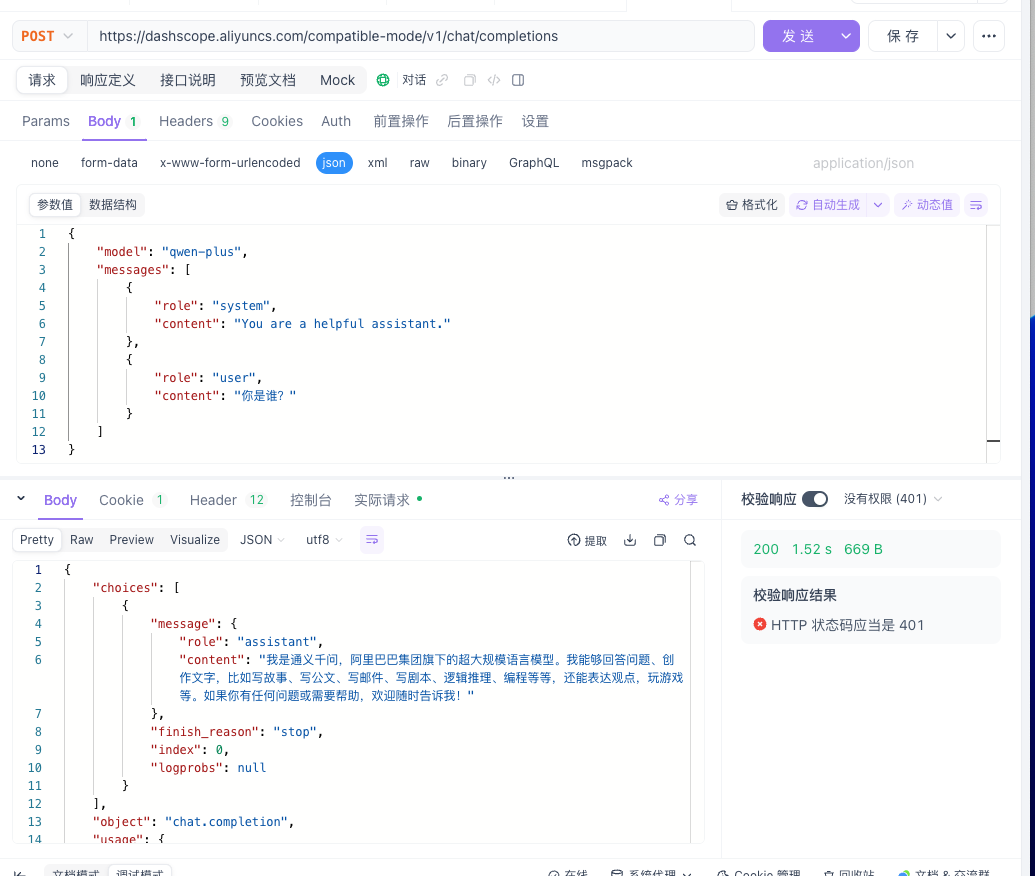Open the three-dot more options menu
Screen dimensions: 1035x876
988,36
